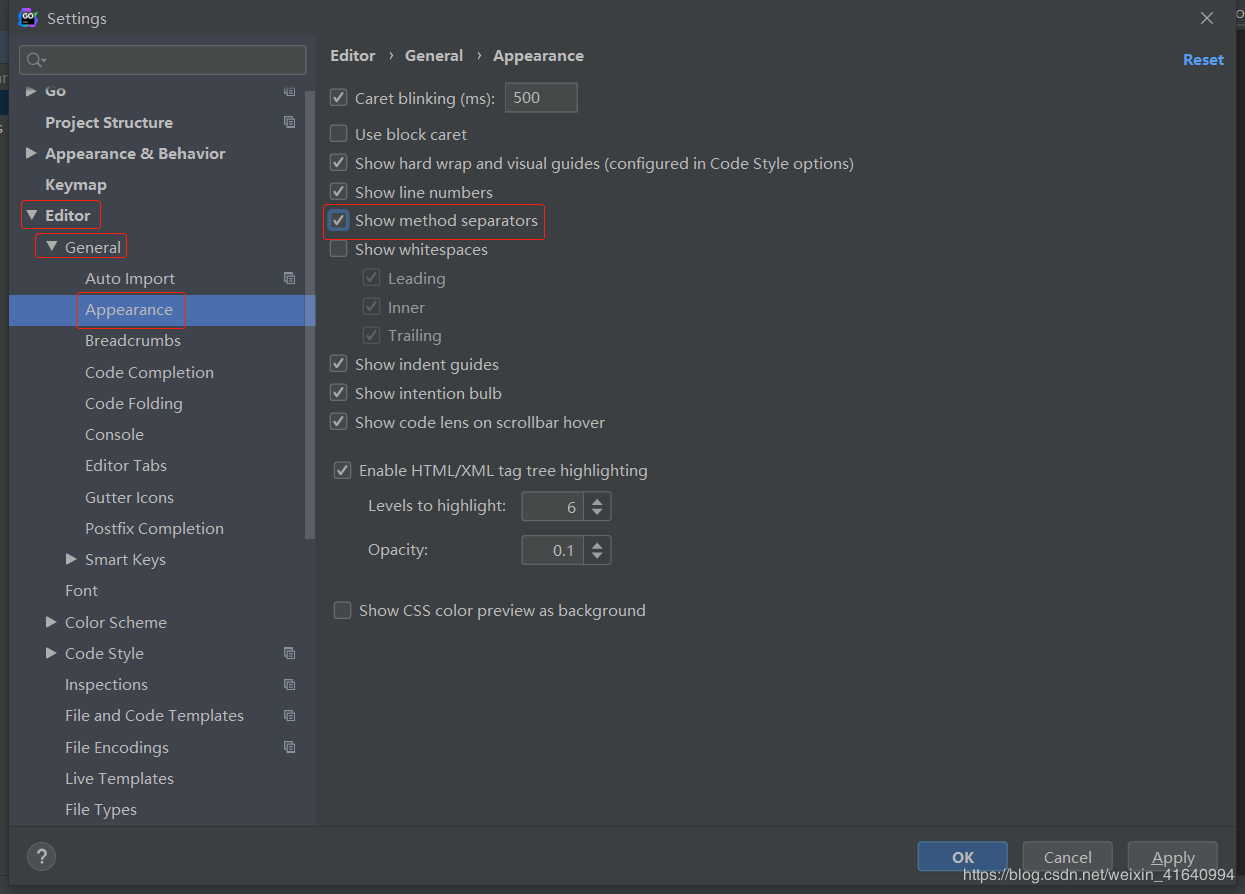Click Levels to highlight value field

click(x=553, y=506)
